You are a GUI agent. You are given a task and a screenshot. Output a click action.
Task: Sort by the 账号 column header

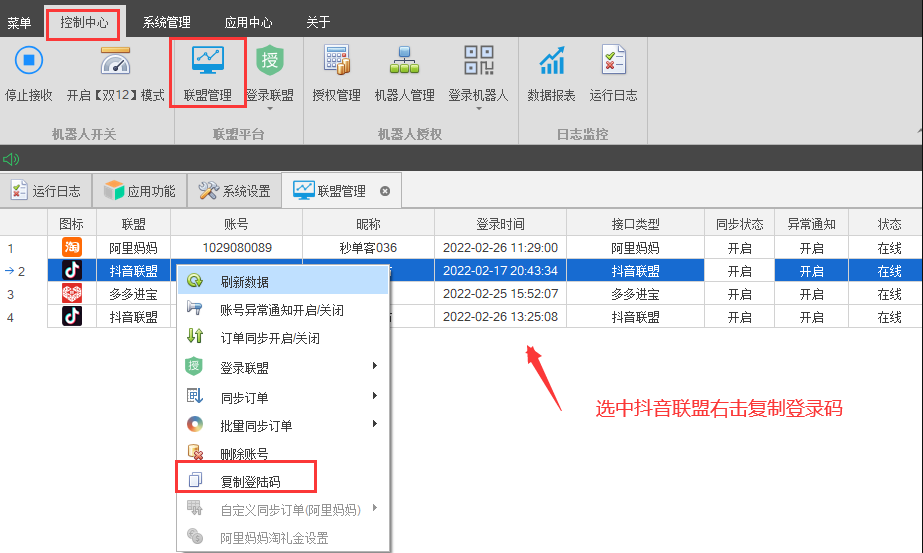237,224
